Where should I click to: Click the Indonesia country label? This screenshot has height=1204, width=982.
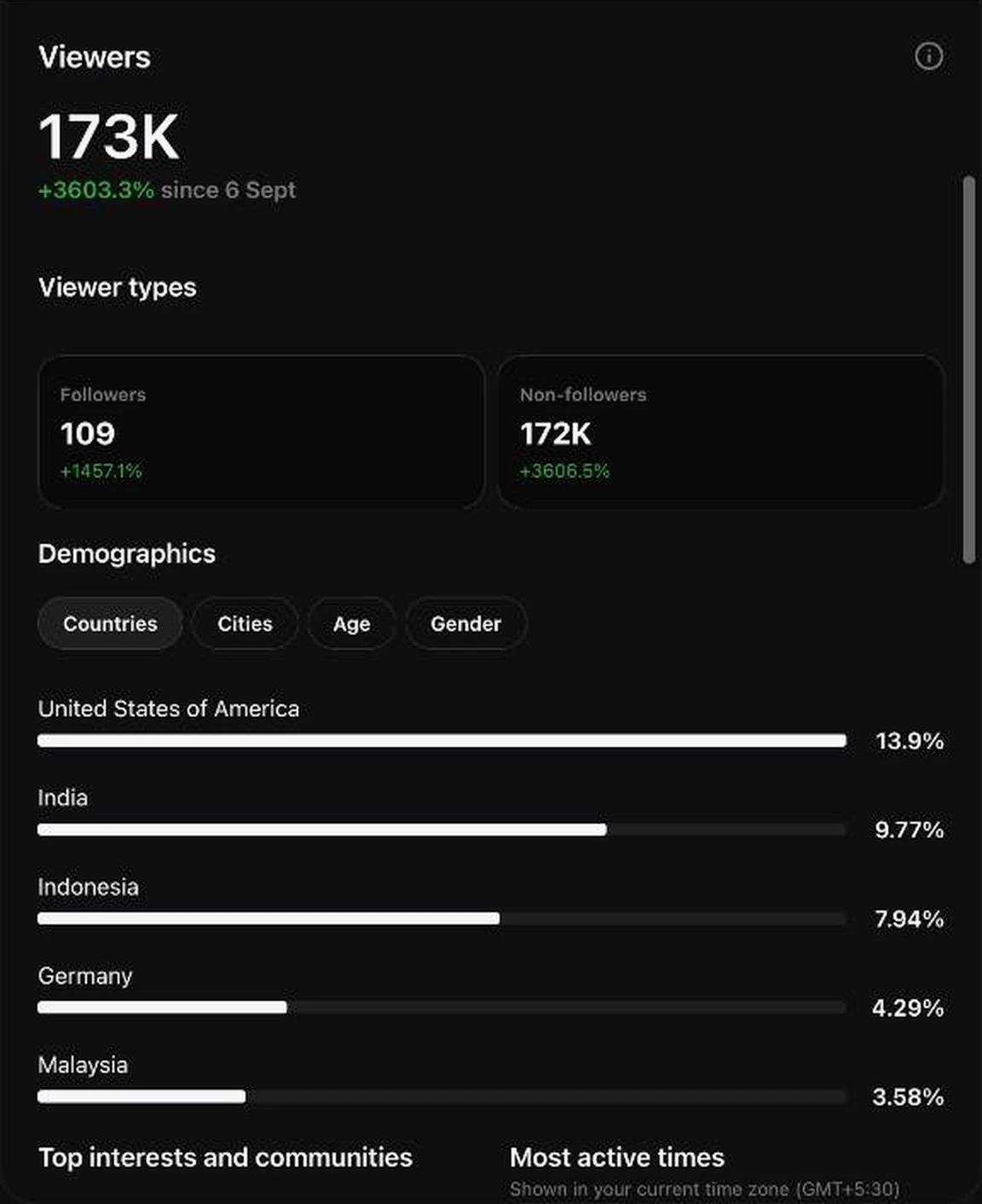(89, 887)
